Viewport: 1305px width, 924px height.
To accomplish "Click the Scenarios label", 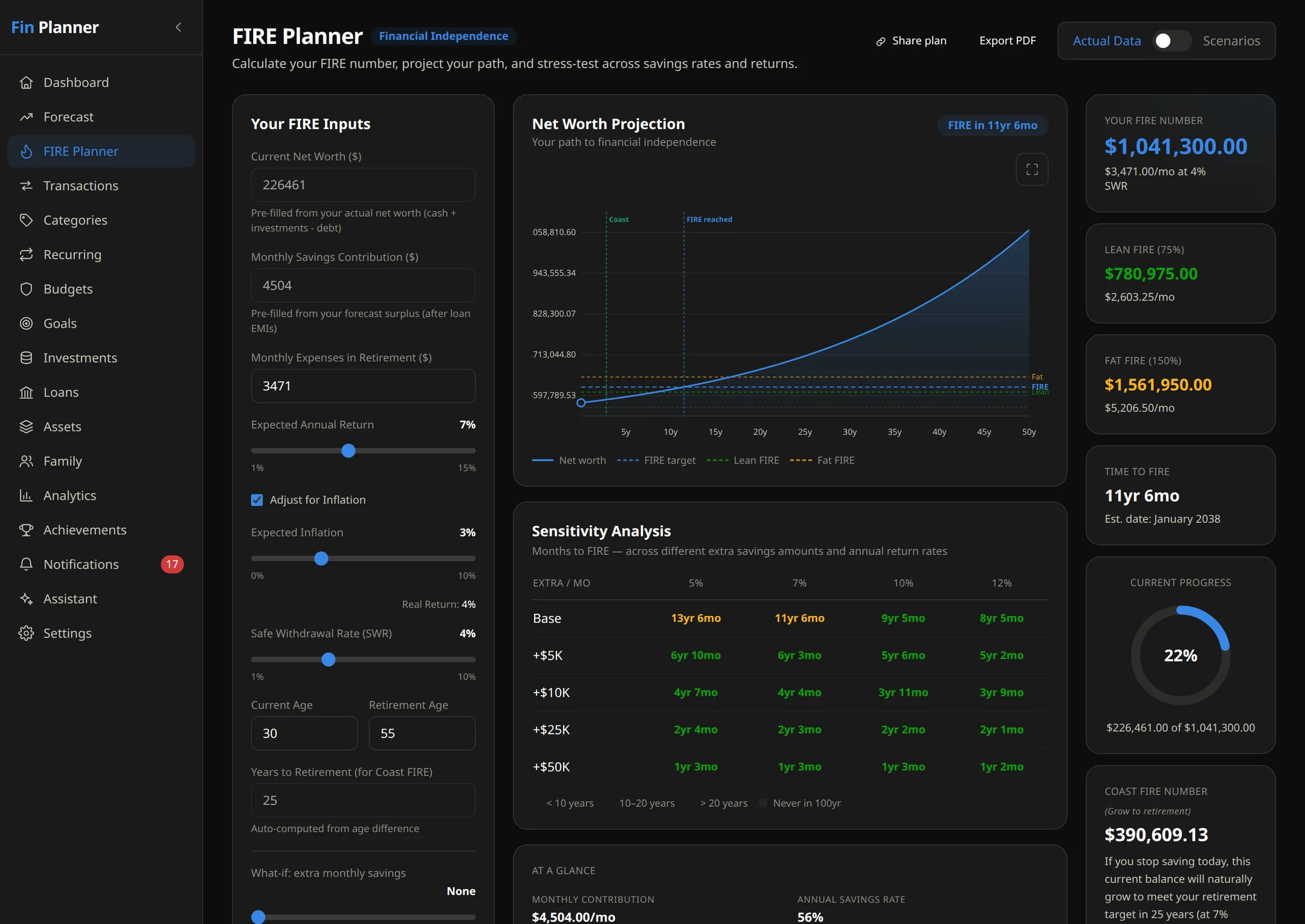I will tap(1231, 40).
